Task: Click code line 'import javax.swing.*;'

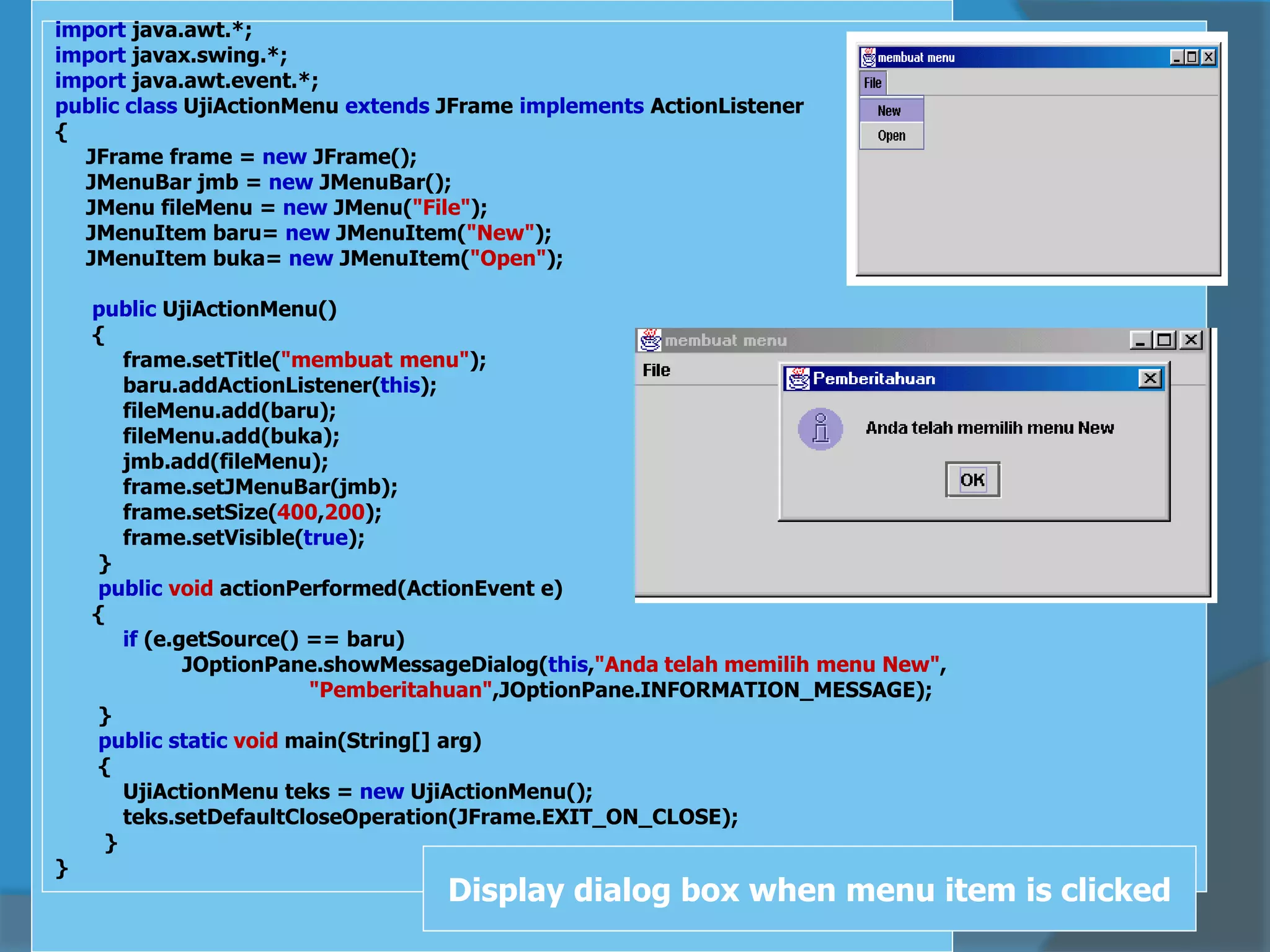Action: (171, 55)
